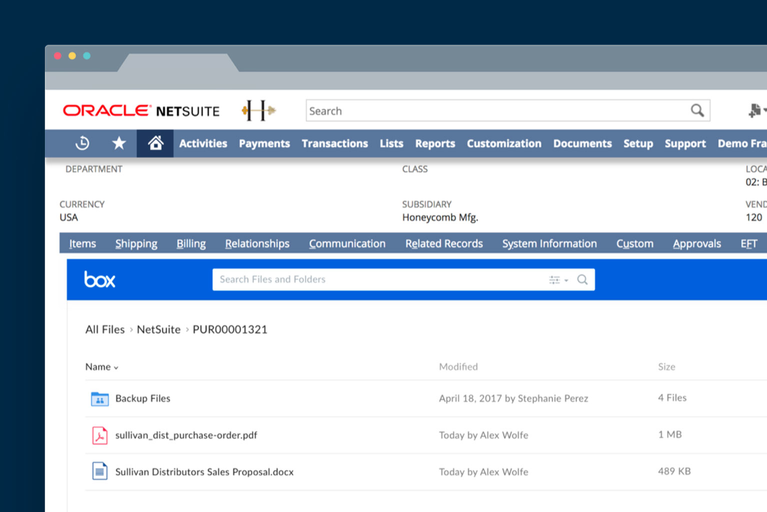Open sullivan_dist_purchase-order.pdf file

186,435
